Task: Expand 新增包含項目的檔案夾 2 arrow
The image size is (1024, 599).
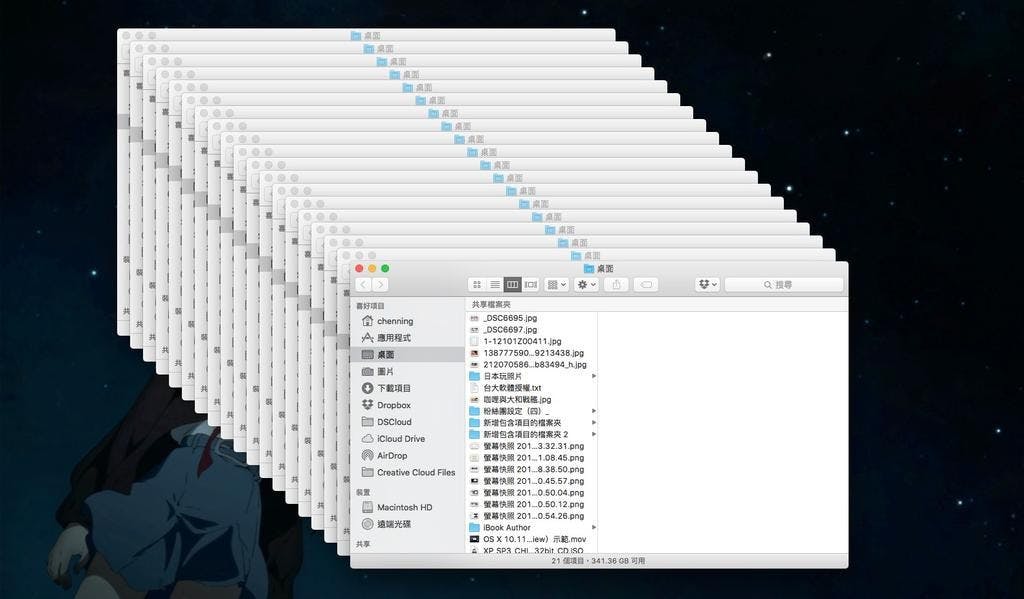Action: click(x=594, y=434)
